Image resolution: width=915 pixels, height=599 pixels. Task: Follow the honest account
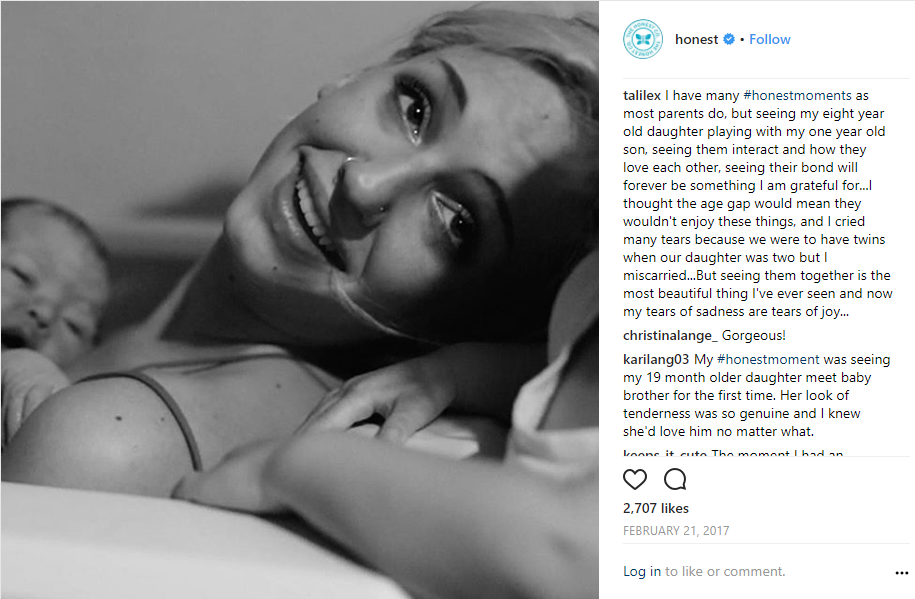coord(770,39)
